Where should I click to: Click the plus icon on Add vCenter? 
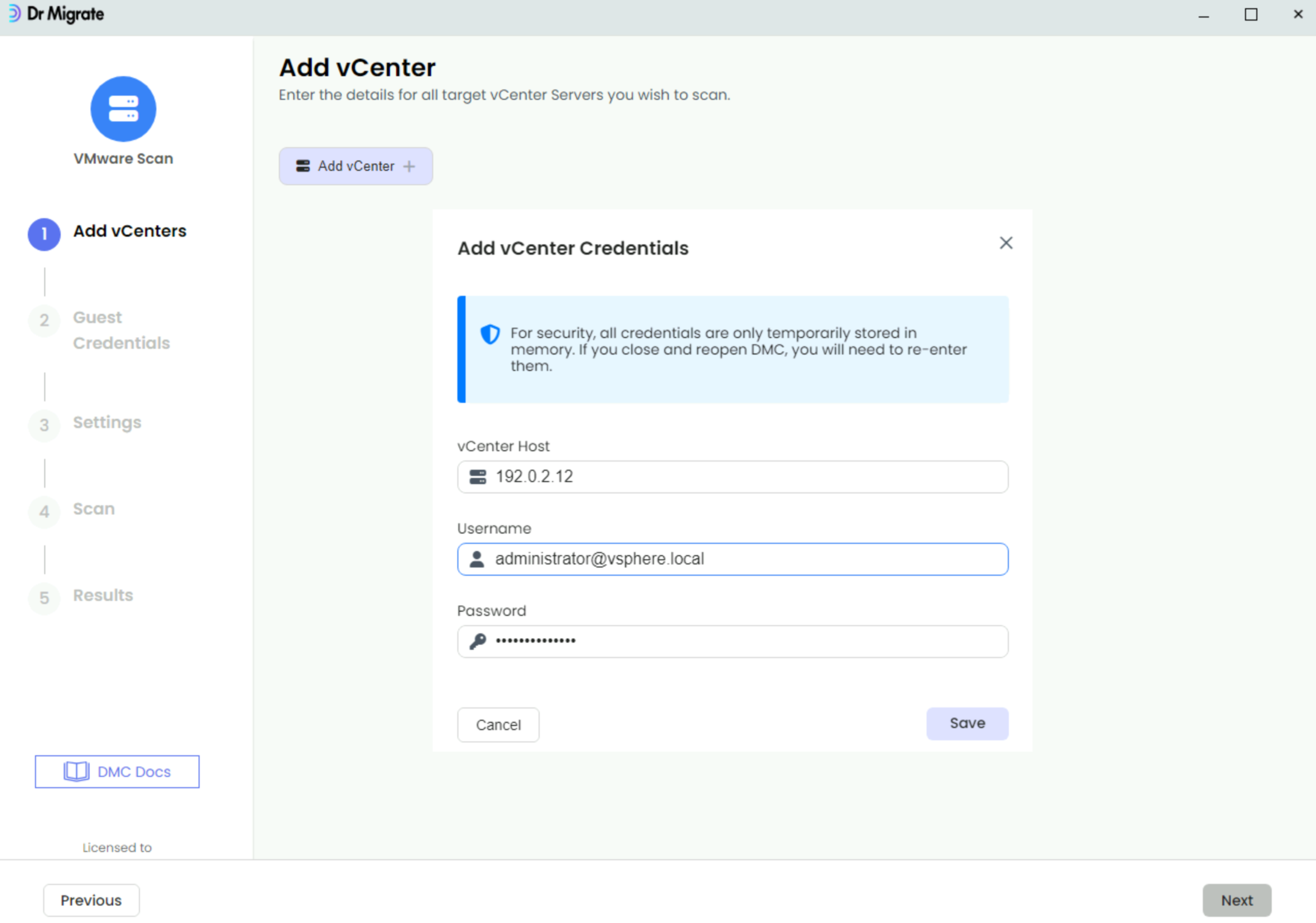409,166
